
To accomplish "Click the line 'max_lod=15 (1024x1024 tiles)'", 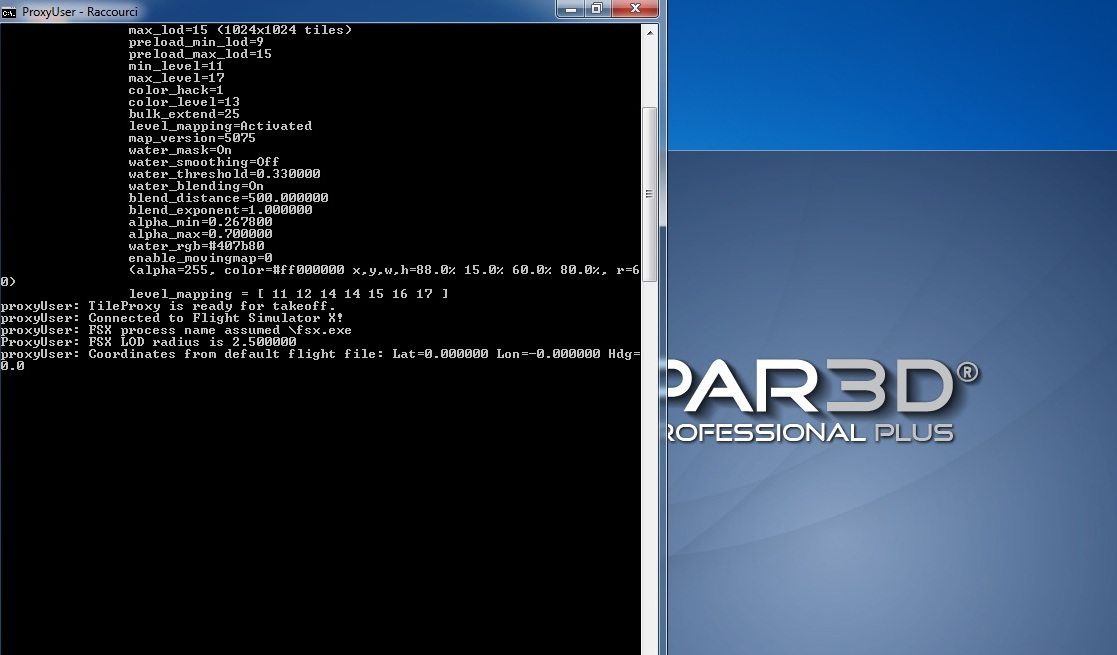I will point(240,30).
